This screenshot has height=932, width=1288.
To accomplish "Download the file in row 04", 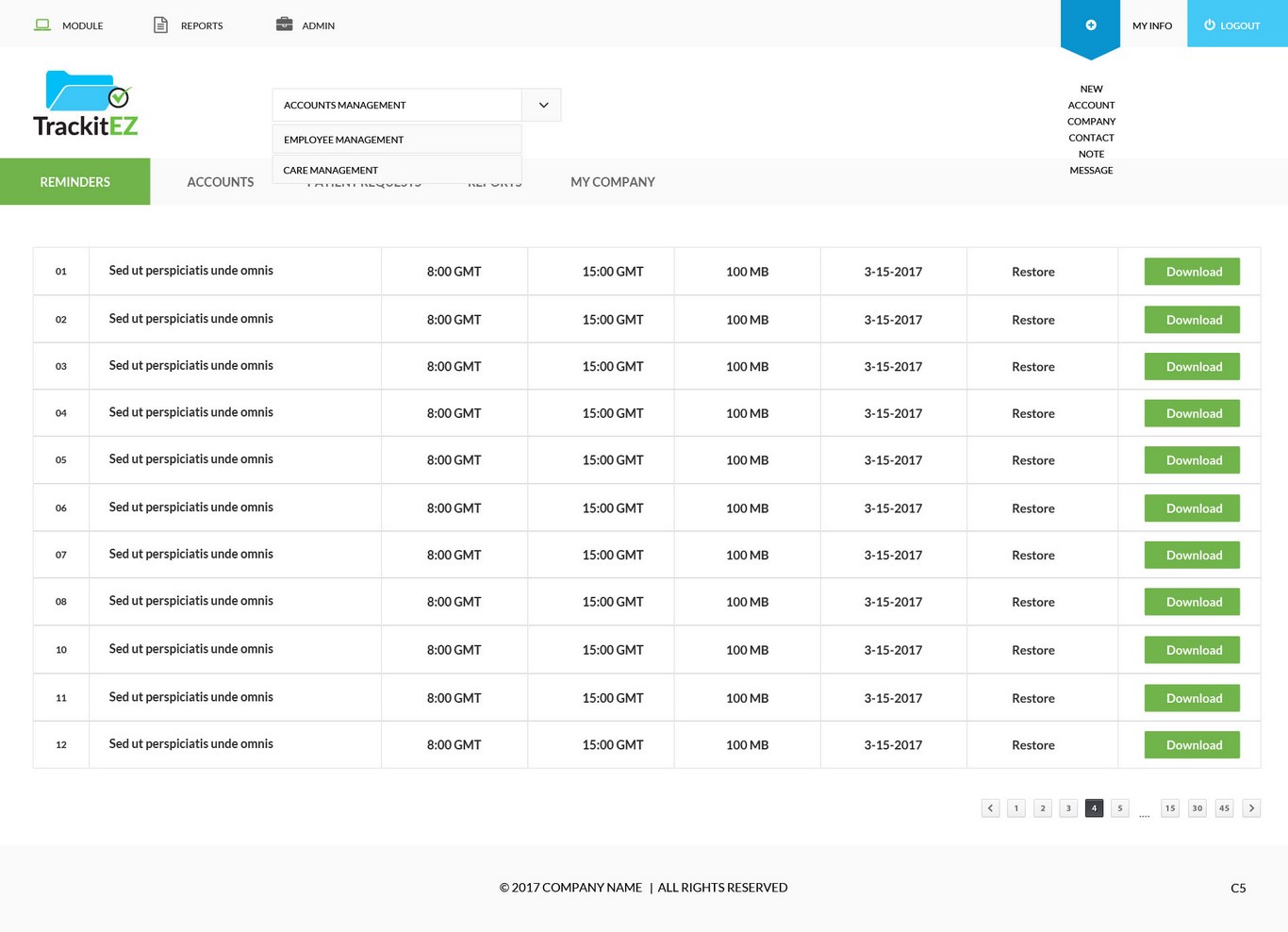I will (x=1192, y=413).
